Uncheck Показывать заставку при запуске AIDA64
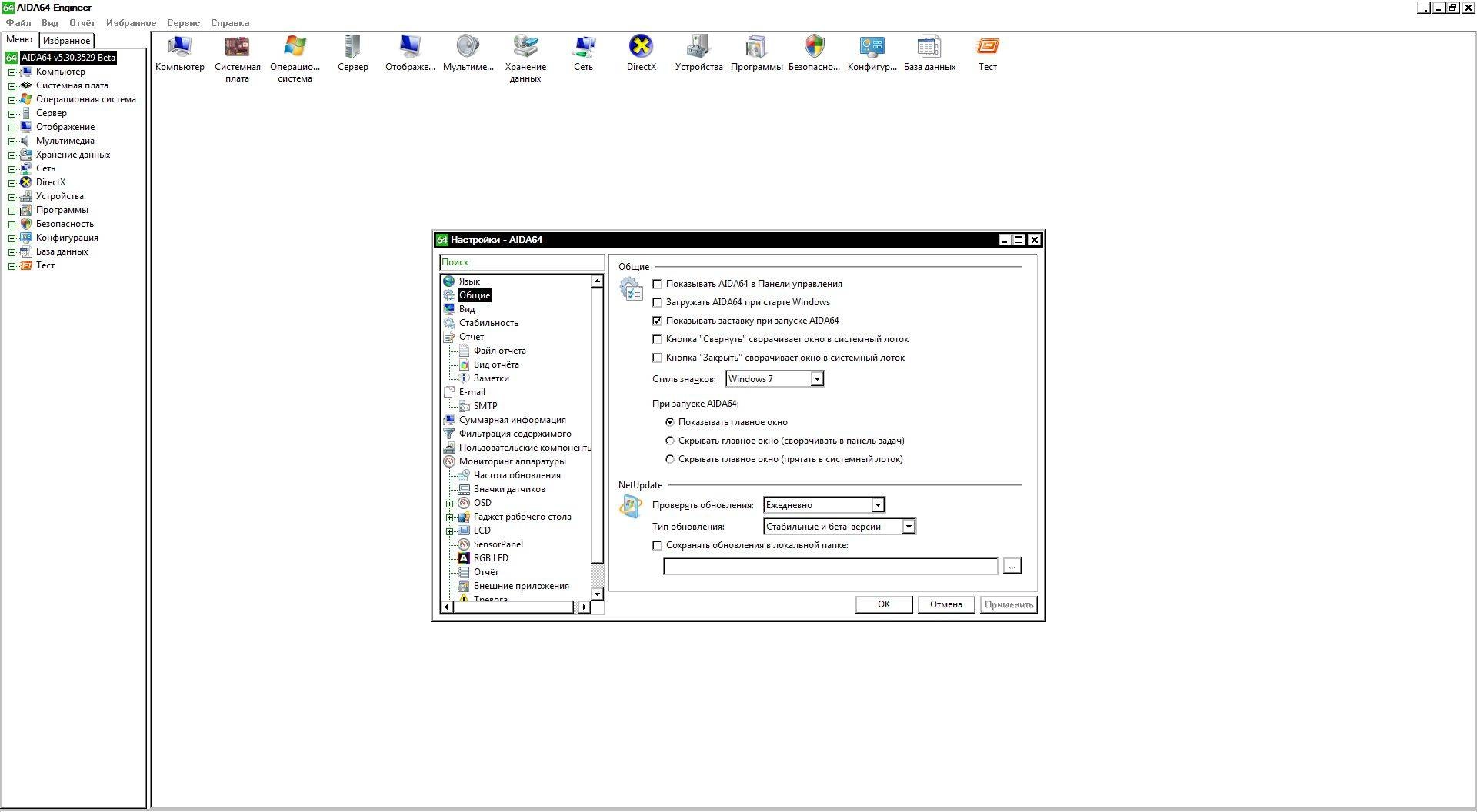This screenshot has height=812, width=1477. tap(657, 321)
